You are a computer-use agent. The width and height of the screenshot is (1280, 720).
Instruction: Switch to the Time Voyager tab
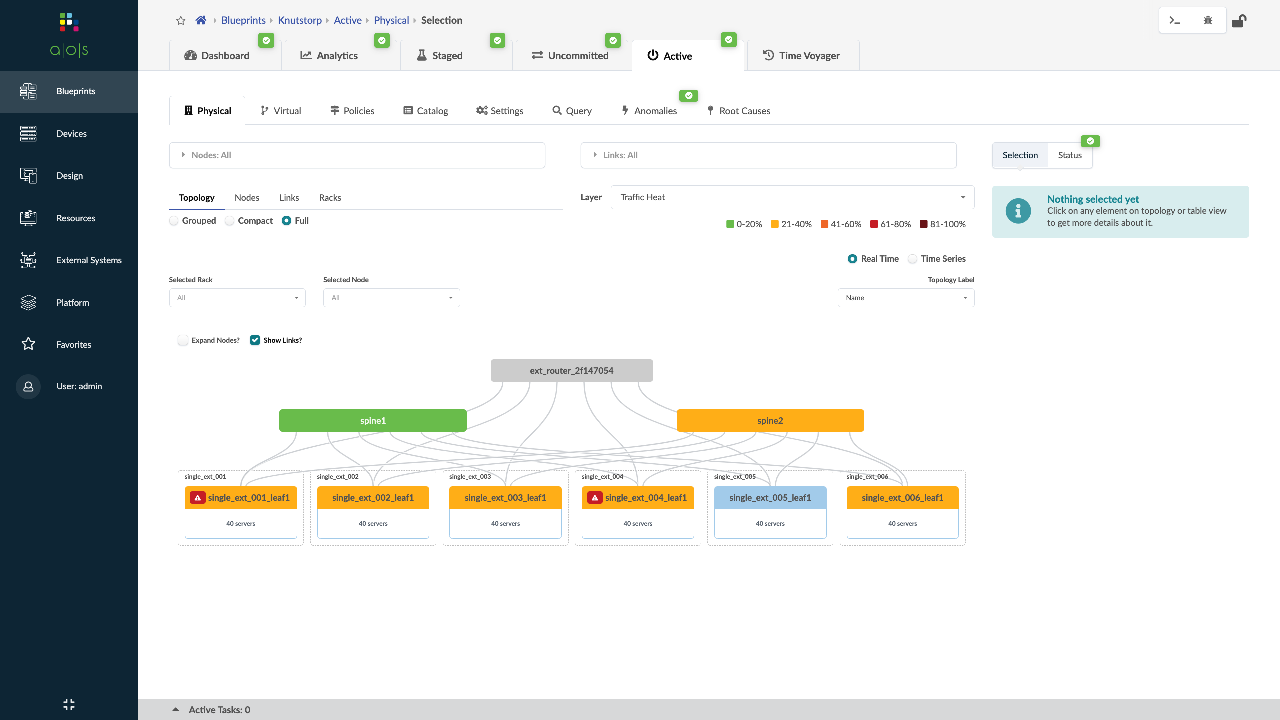click(x=801, y=56)
